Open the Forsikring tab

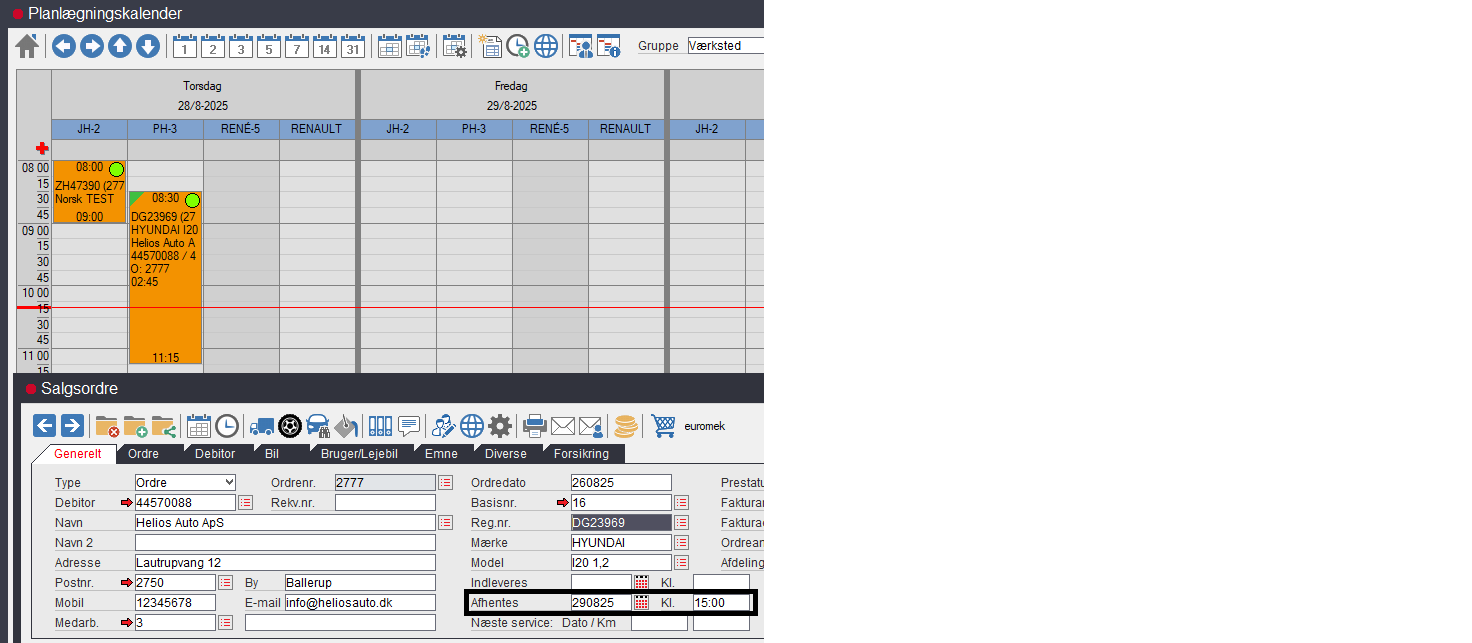581,454
